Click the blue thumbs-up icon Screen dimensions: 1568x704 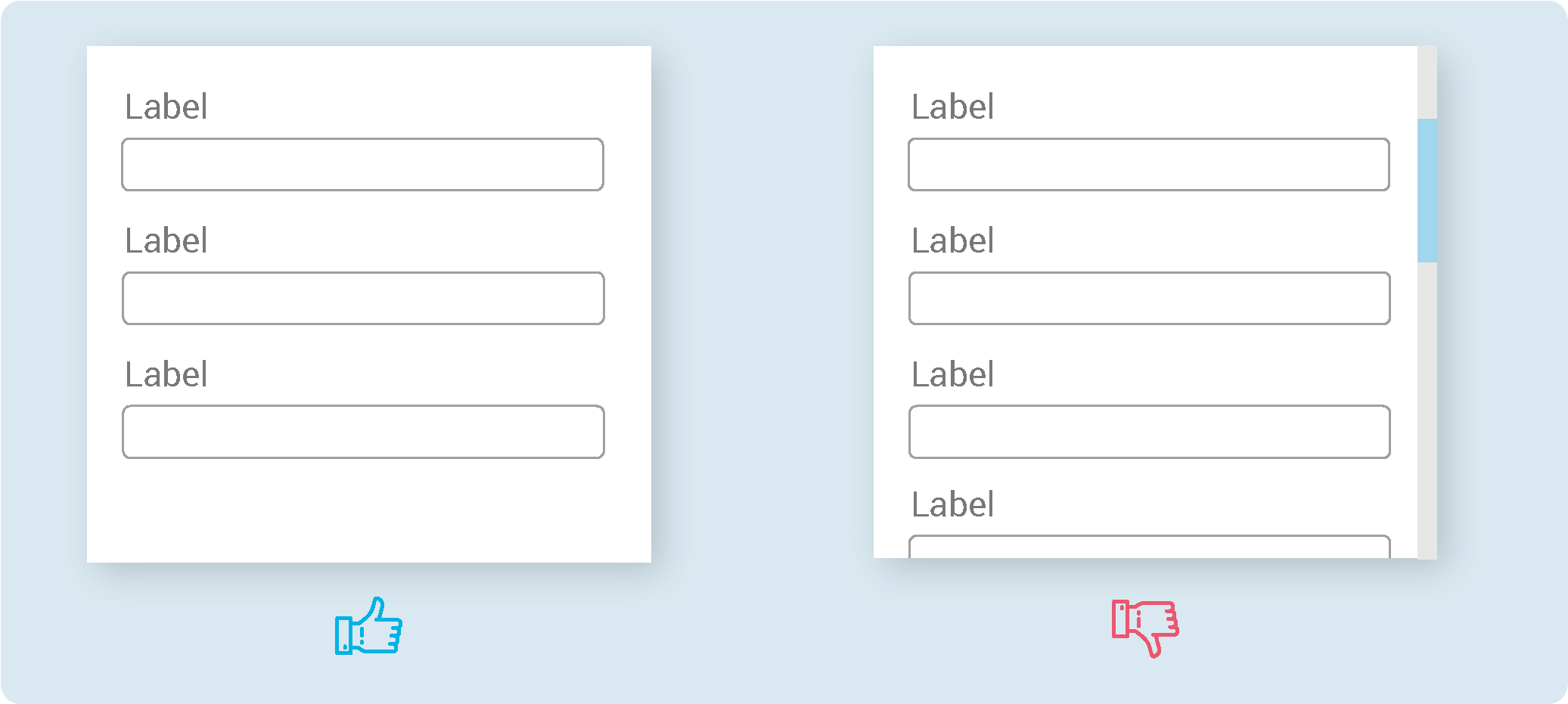tap(368, 626)
